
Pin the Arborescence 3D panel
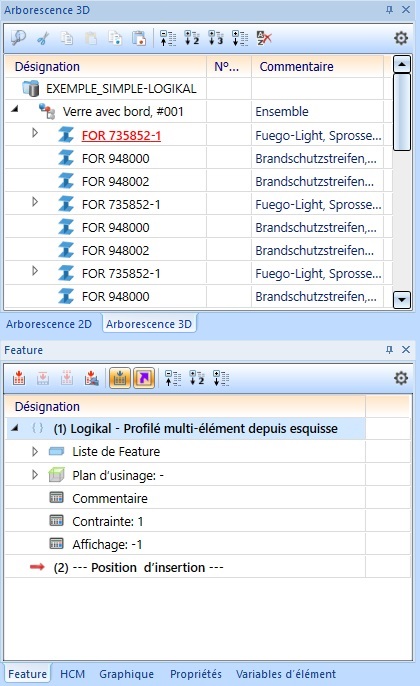[x=389, y=10]
